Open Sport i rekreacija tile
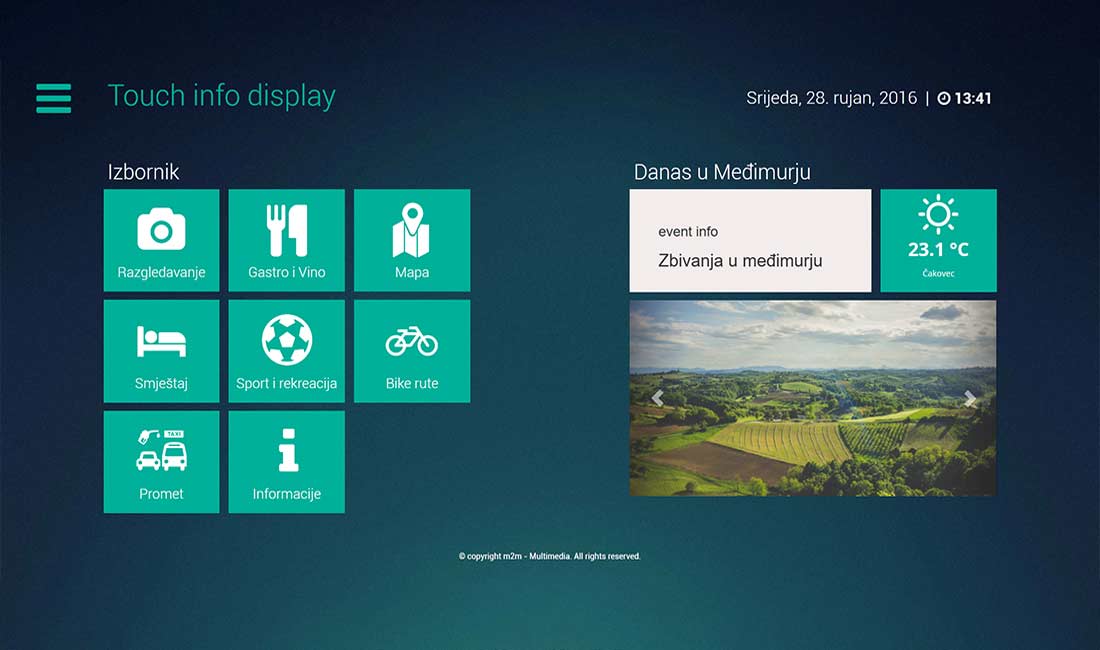This screenshot has width=1100, height=650. pos(286,351)
